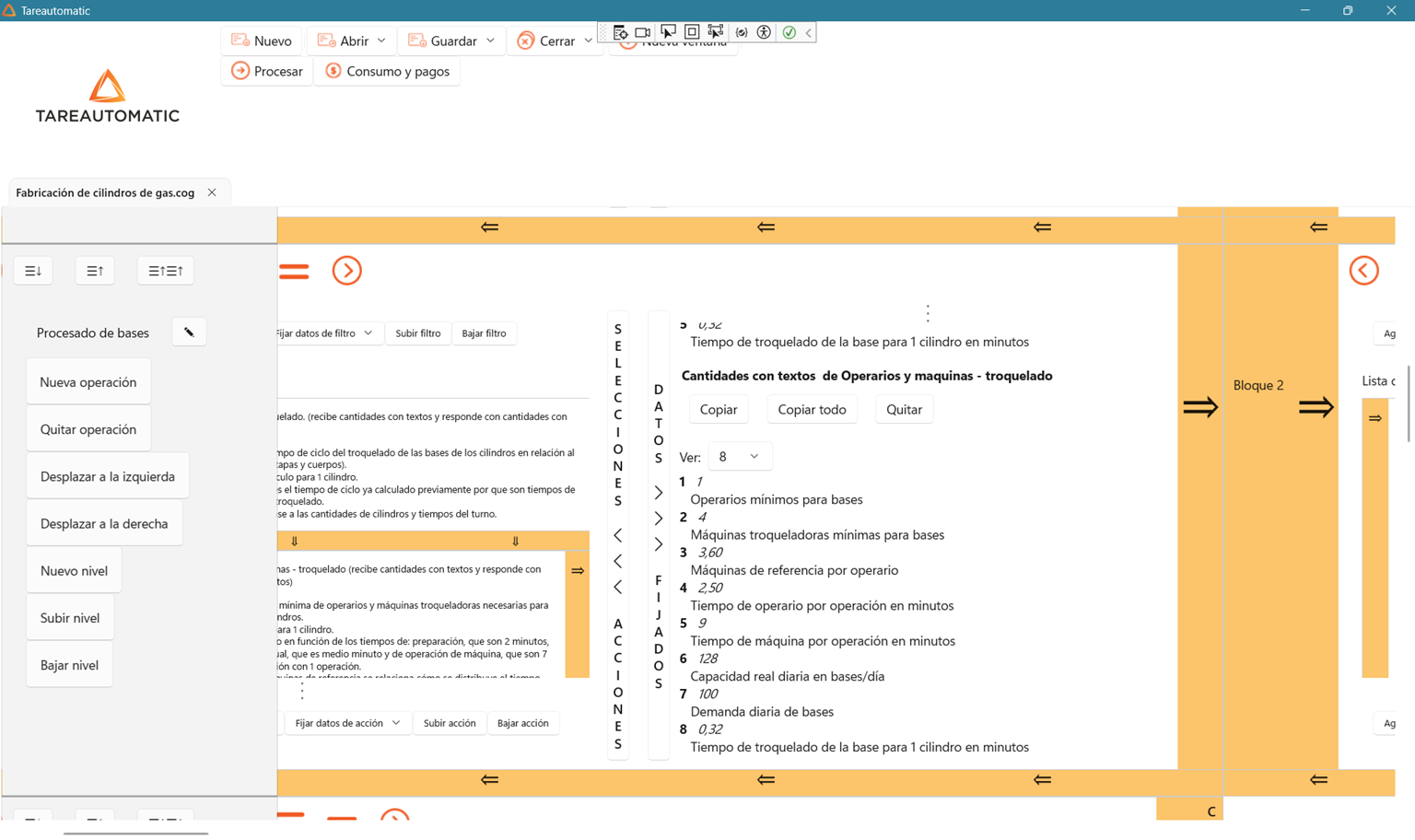Click the Bajar nivel button

tap(69, 665)
